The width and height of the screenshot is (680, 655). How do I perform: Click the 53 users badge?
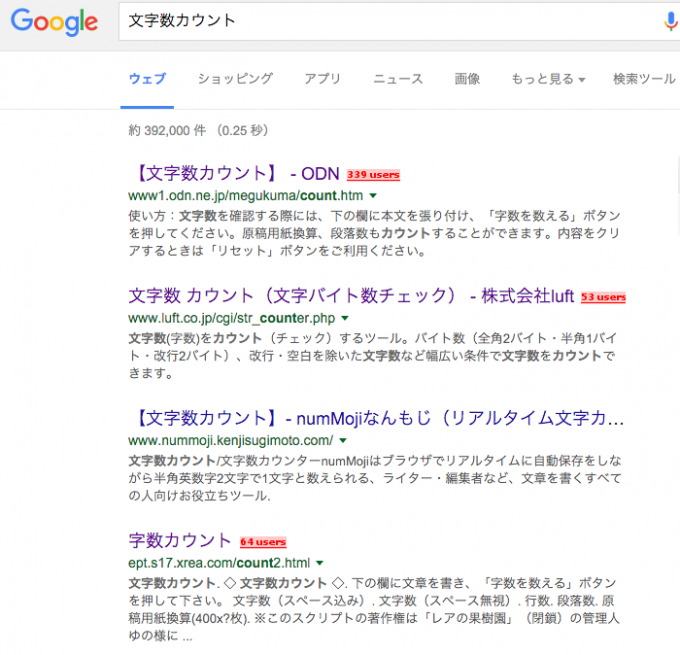pyautogui.click(x=603, y=297)
